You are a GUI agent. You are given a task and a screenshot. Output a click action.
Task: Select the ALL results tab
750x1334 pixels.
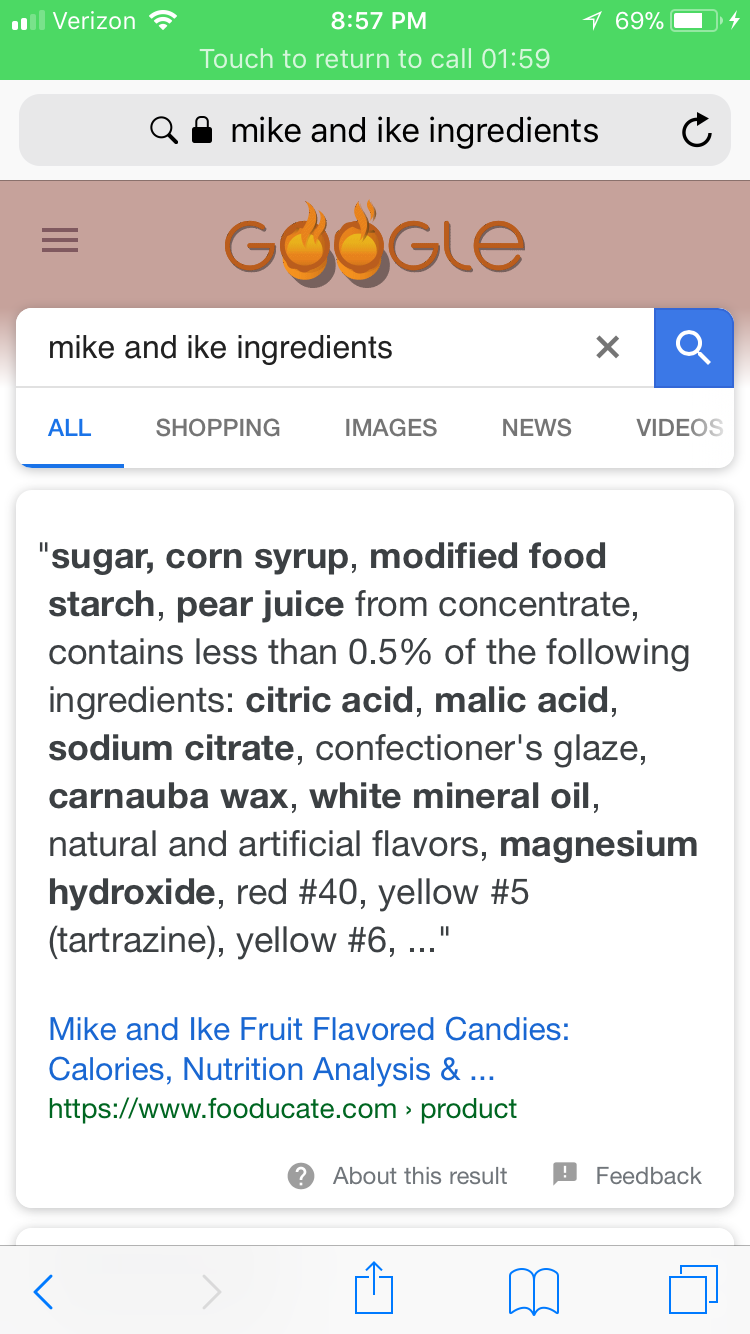pos(70,428)
